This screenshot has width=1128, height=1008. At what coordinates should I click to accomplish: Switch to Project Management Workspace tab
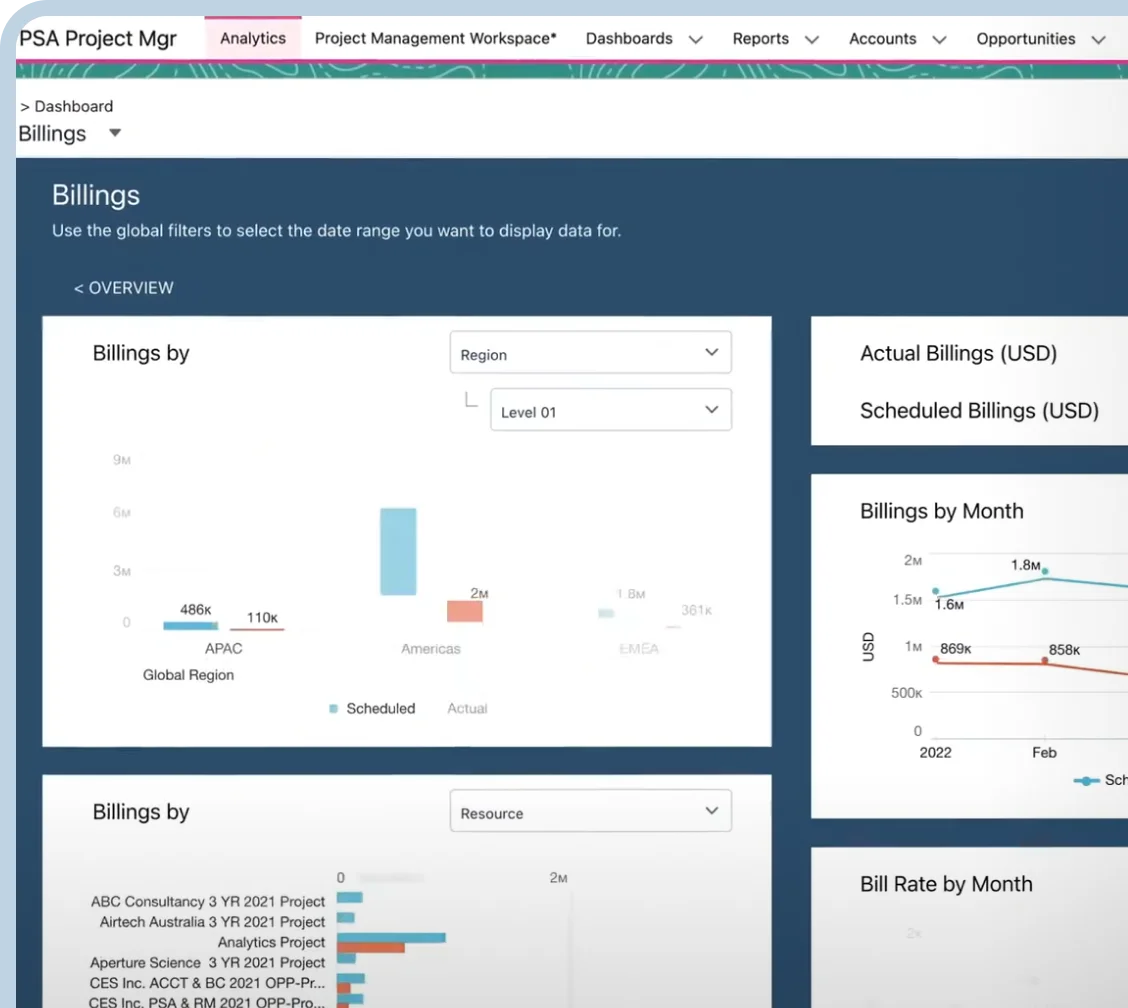click(435, 39)
